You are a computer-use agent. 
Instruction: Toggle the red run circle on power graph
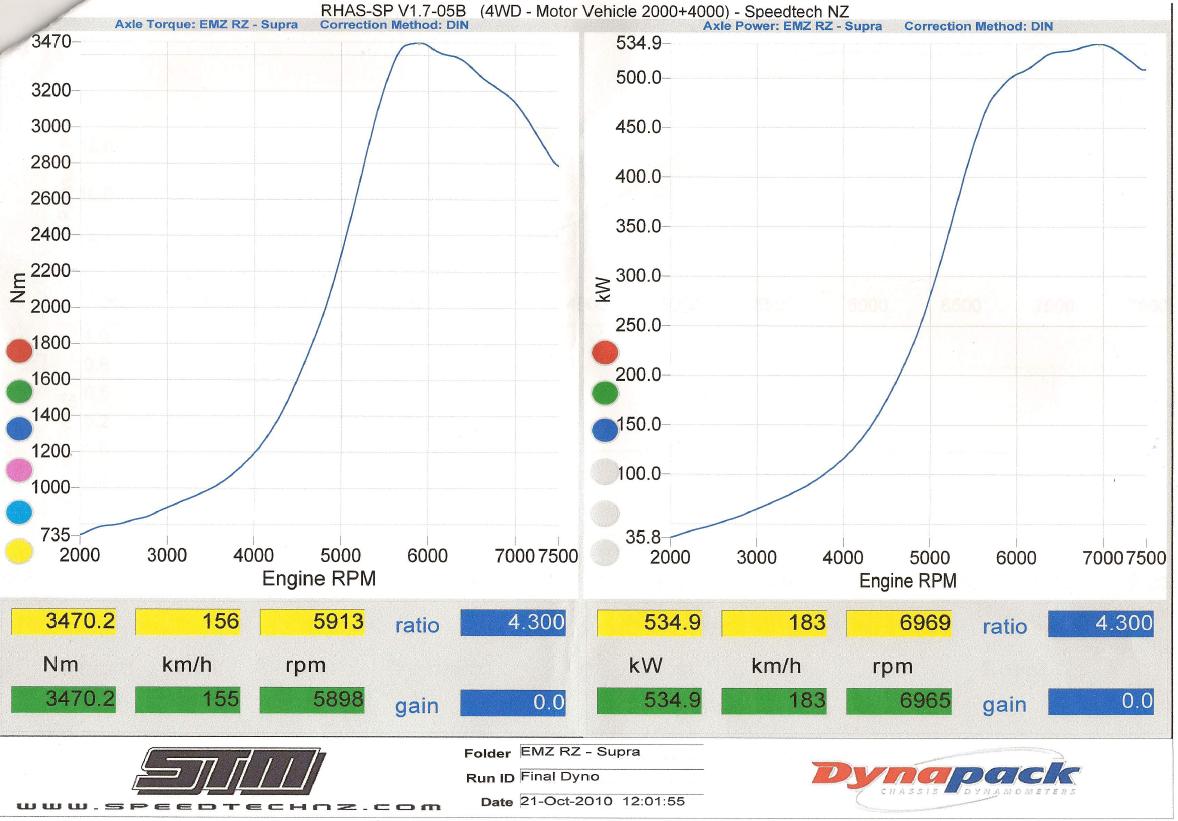tap(606, 353)
